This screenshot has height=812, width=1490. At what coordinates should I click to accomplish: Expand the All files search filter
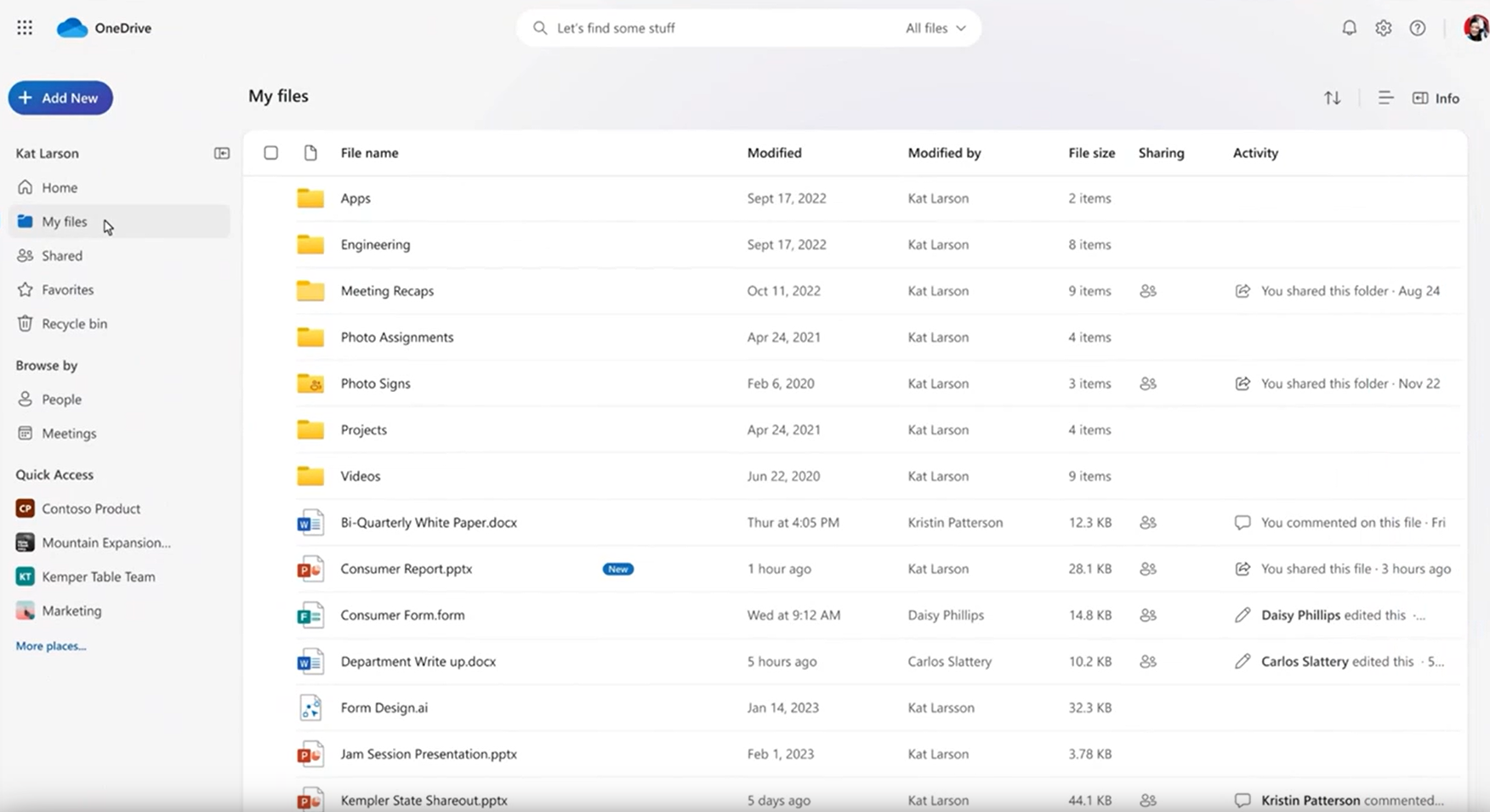[936, 28]
